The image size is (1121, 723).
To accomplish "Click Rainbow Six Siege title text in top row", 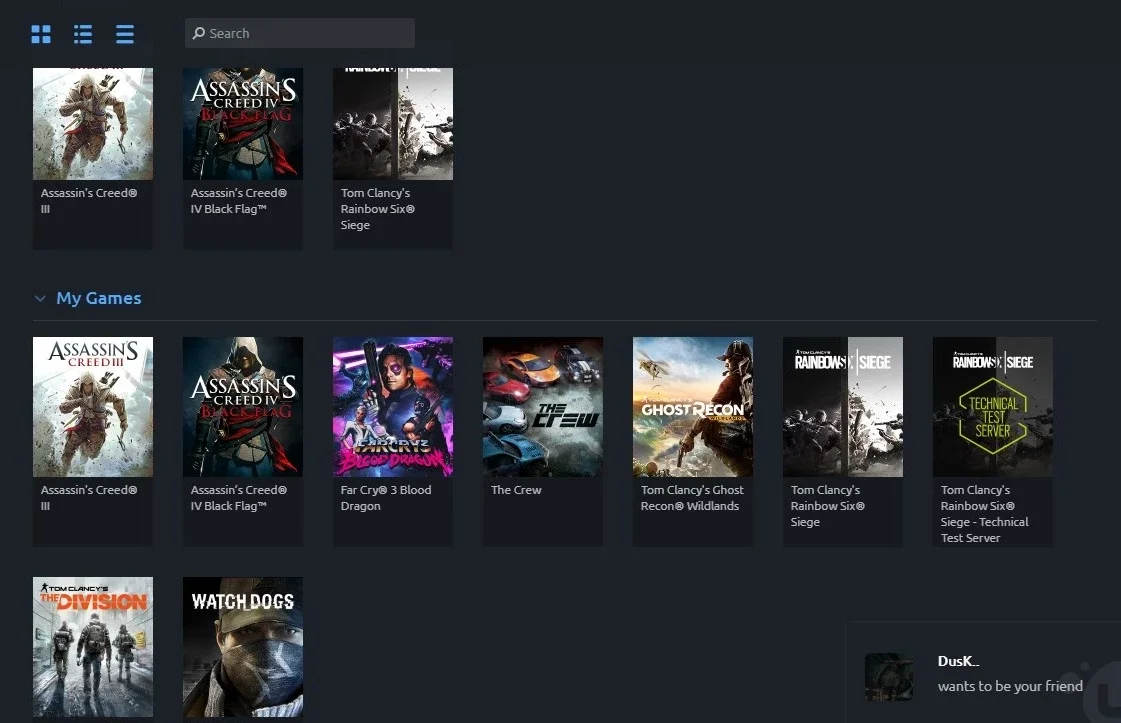I will click(377, 209).
